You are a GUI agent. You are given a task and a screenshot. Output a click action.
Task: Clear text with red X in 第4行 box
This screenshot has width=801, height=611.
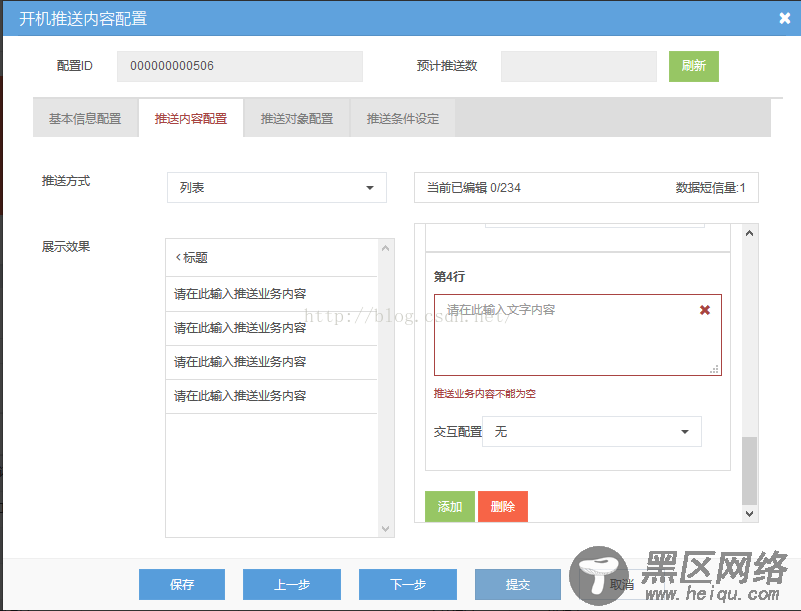point(704,310)
